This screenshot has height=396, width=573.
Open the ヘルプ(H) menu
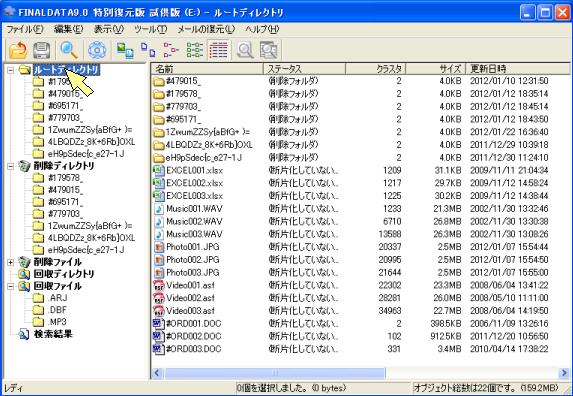pyautogui.click(x=262, y=29)
